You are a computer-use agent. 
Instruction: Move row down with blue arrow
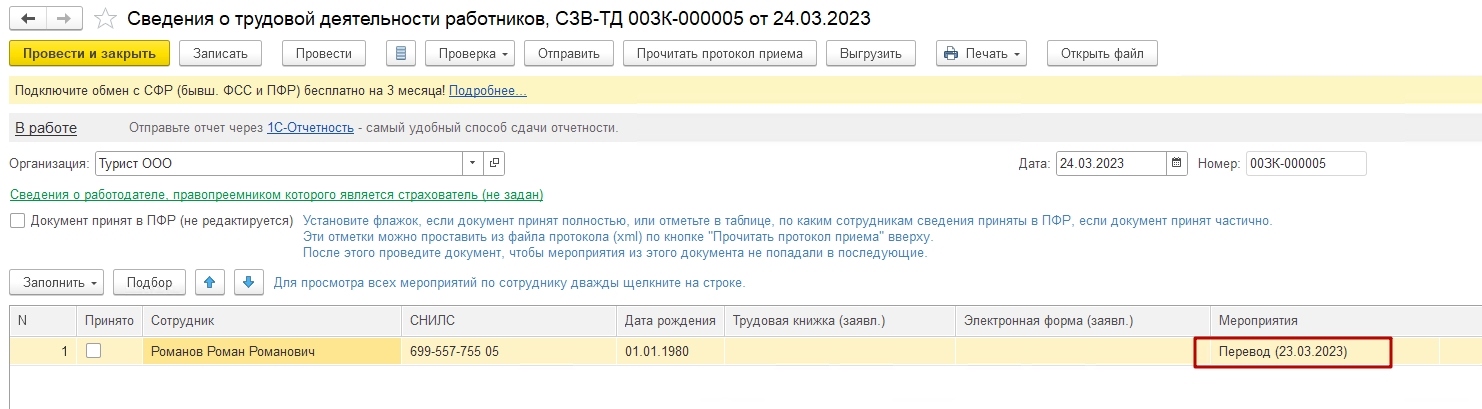(249, 282)
